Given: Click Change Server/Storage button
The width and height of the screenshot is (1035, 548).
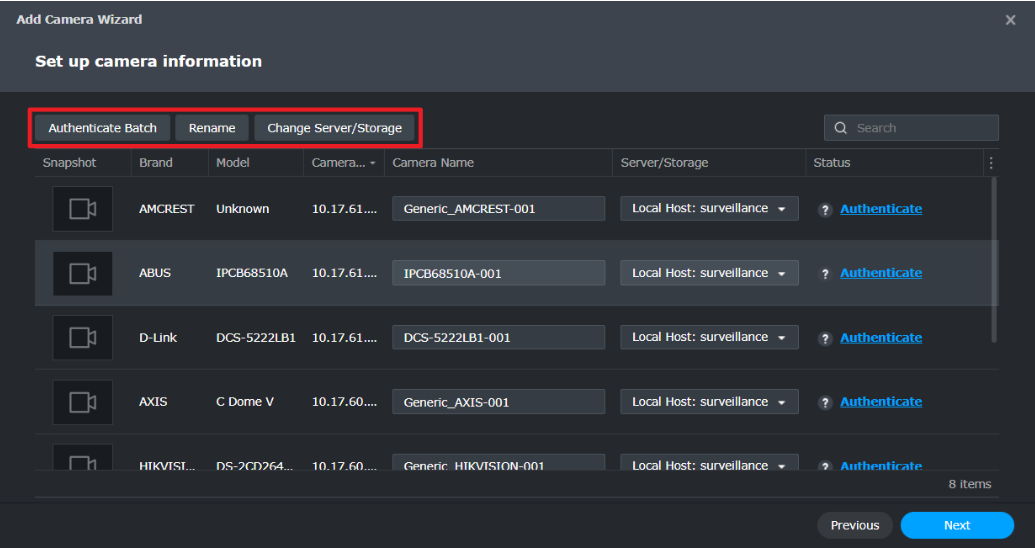Looking at the screenshot, I should coord(335,128).
